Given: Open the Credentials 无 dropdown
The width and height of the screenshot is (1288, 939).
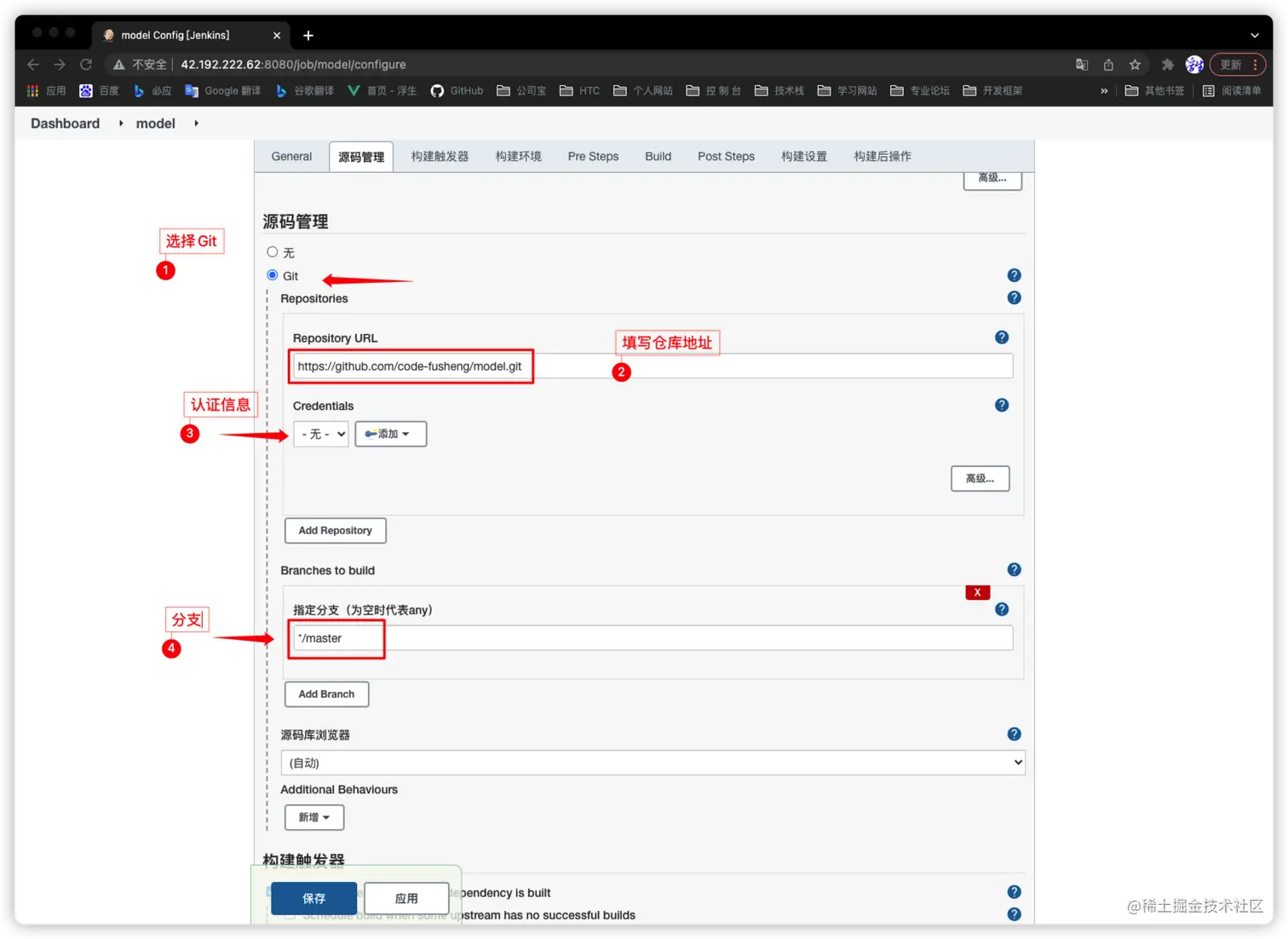Looking at the screenshot, I should [320, 434].
